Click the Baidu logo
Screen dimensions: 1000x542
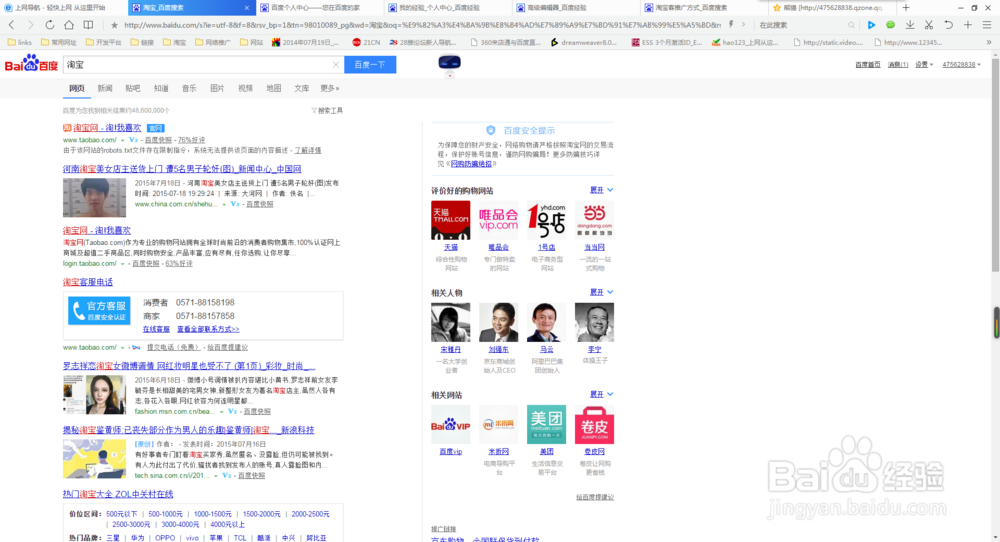click(x=31, y=64)
